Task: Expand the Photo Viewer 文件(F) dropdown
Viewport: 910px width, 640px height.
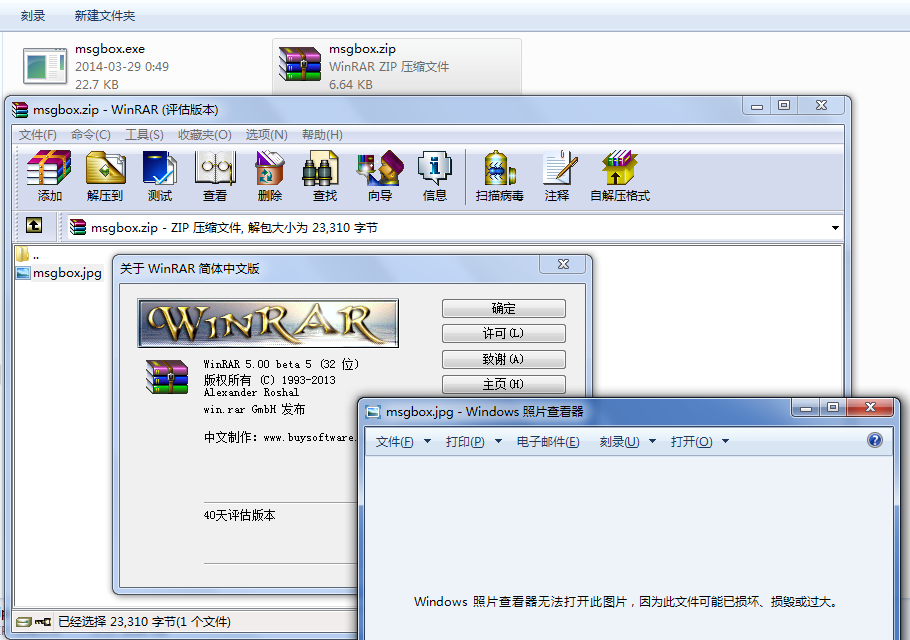Action: [427, 442]
